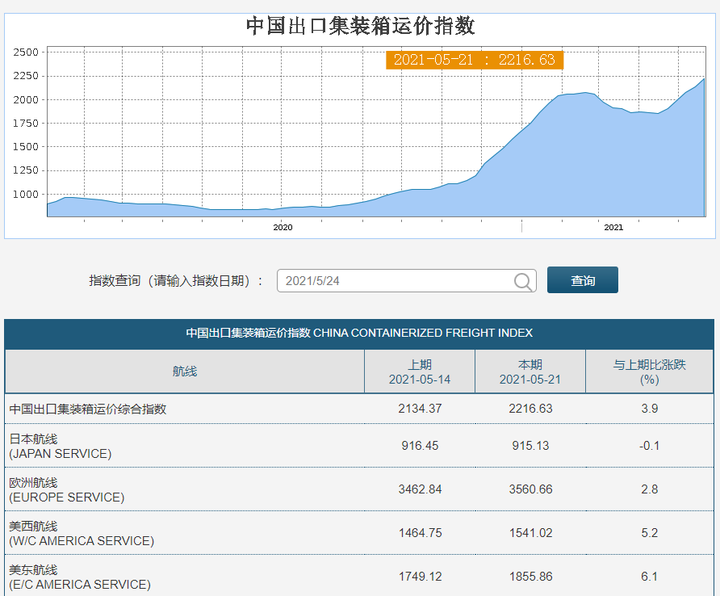
Task: Click the 2250 y-axis label
Action: click(26, 76)
